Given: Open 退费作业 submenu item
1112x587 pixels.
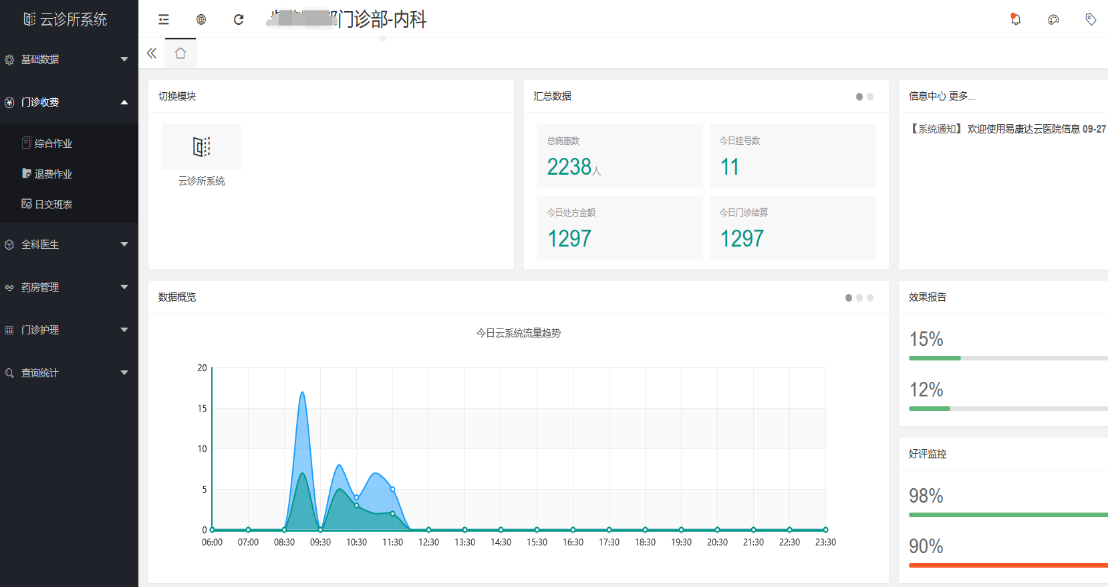Looking at the screenshot, I should (53, 174).
